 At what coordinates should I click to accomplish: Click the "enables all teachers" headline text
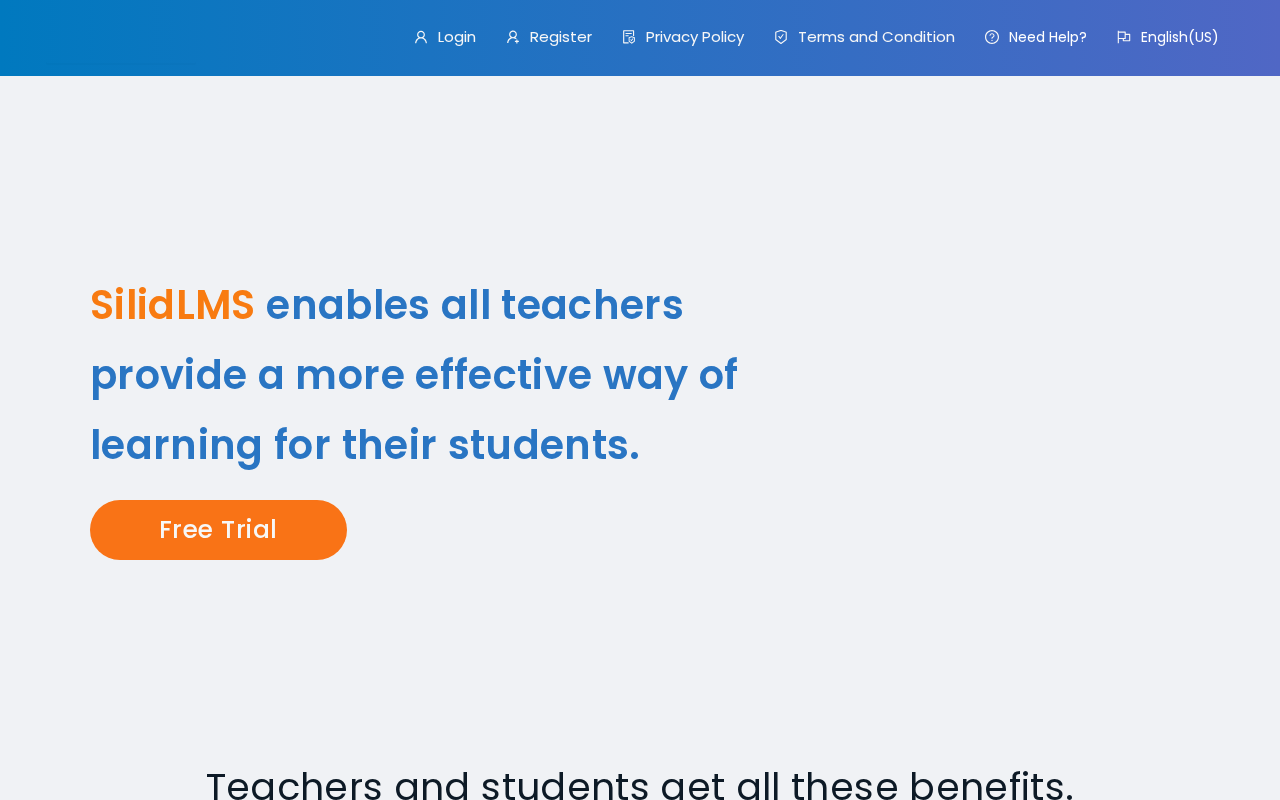coord(474,305)
